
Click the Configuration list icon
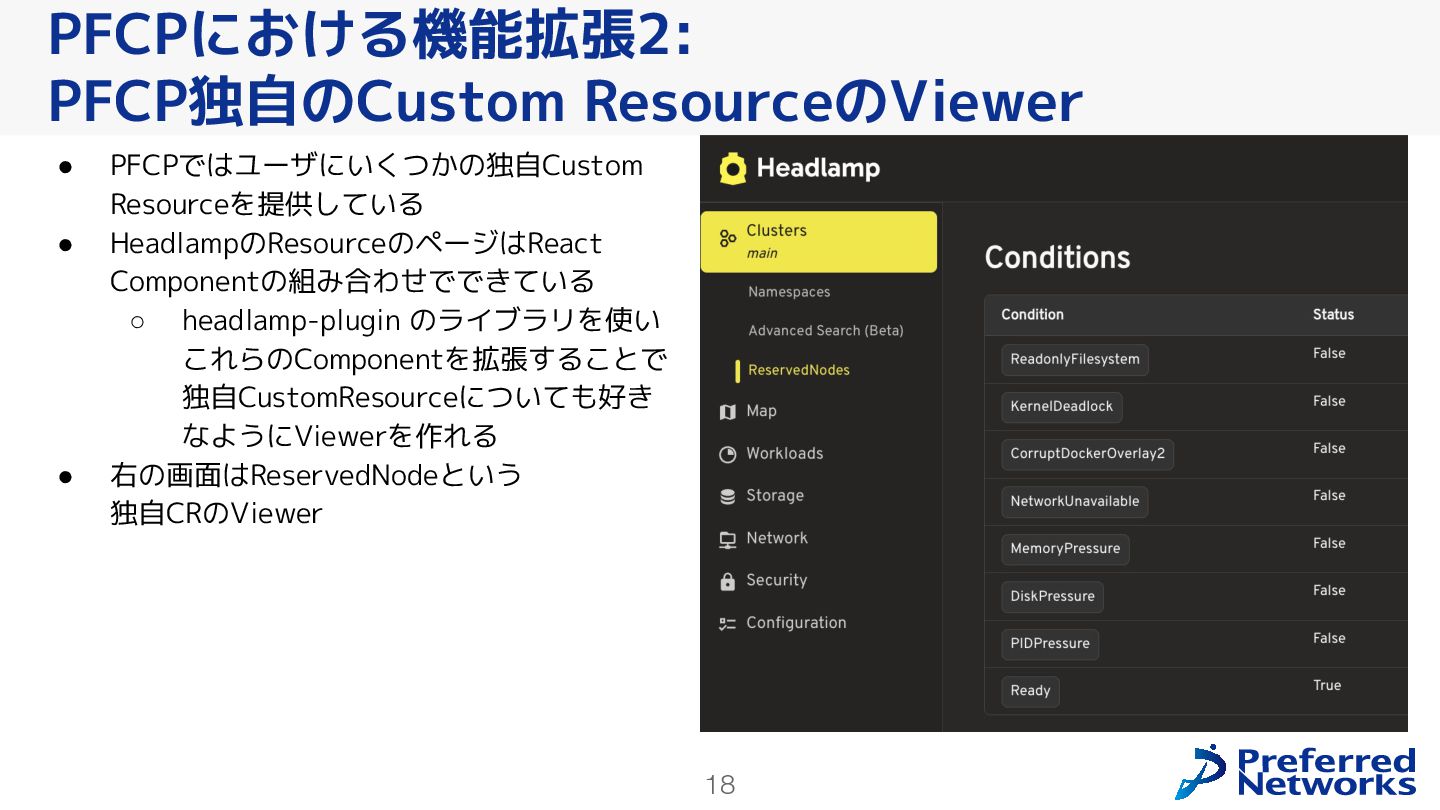click(728, 623)
